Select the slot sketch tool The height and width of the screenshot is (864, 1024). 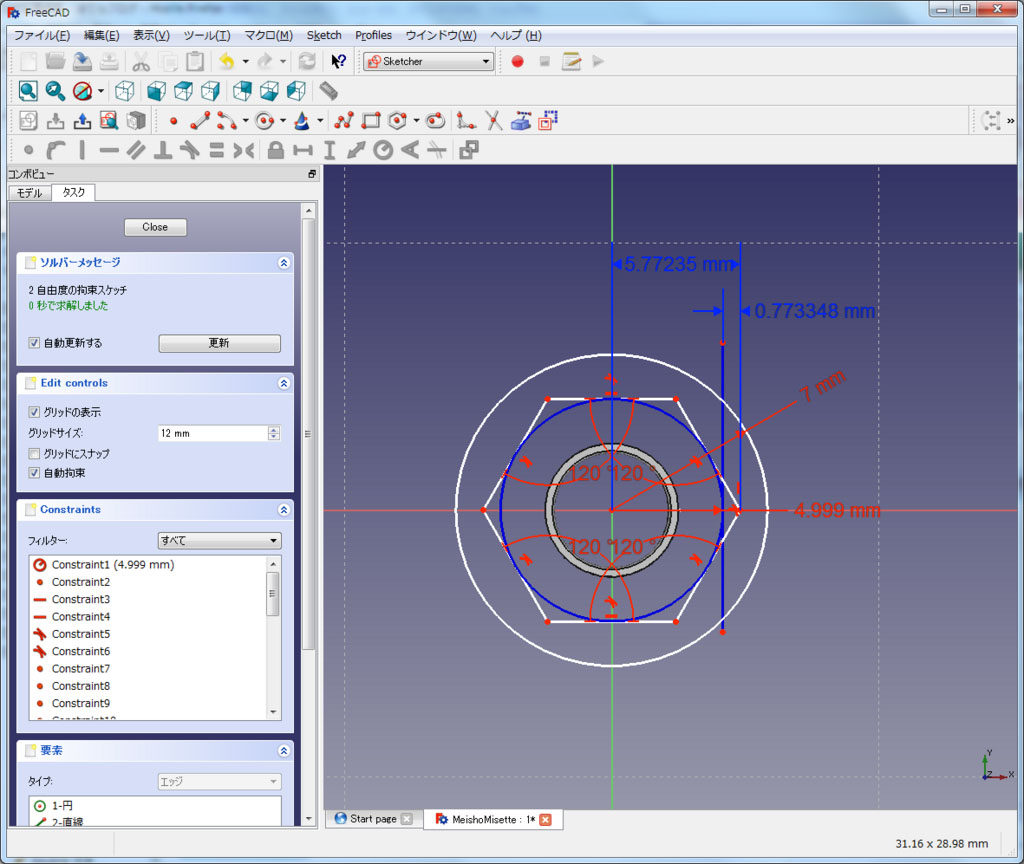(435, 121)
